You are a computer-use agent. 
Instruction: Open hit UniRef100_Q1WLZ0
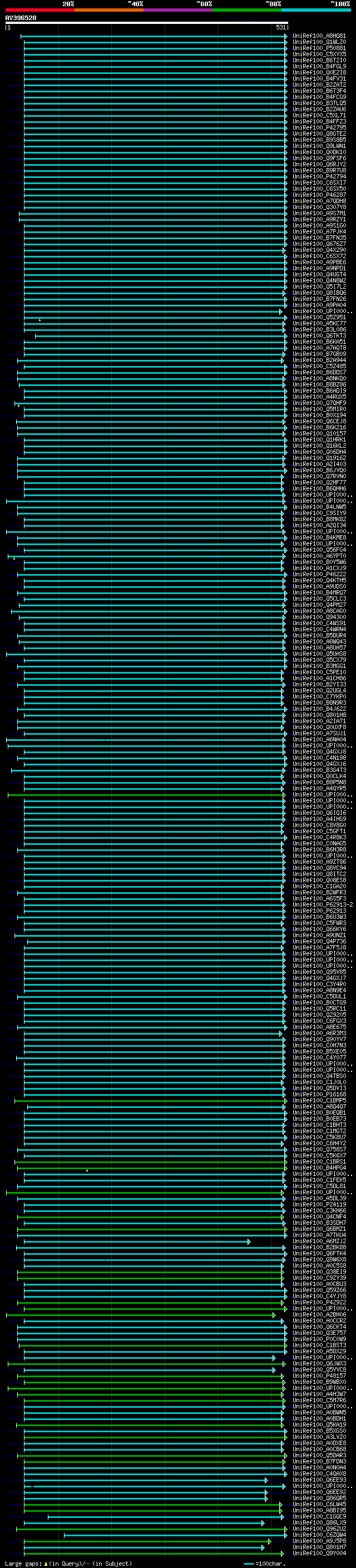point(319,42)
